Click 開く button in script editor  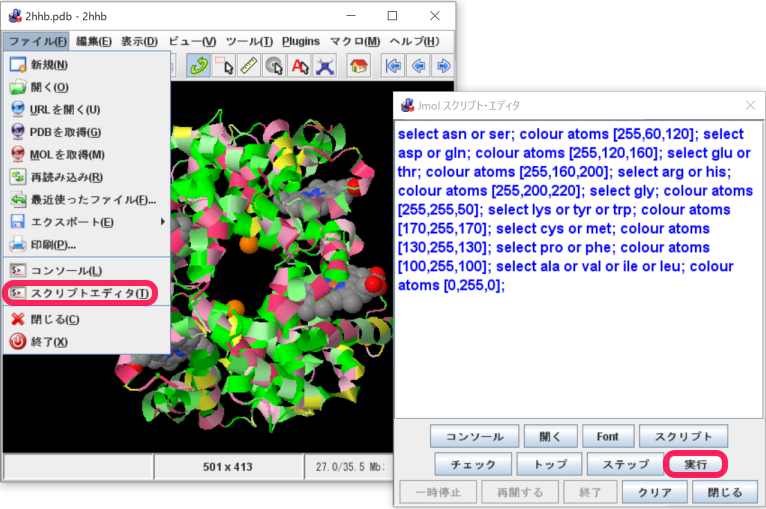click(551, 436)
